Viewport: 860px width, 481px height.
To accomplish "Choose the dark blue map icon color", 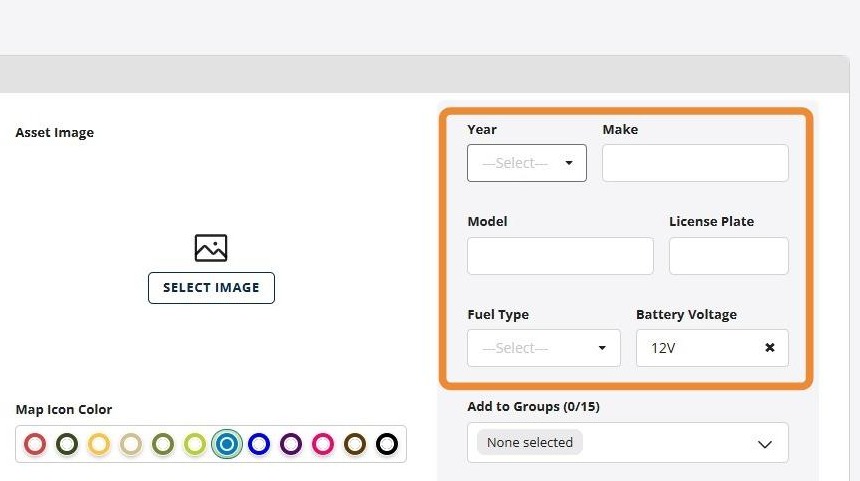I will tap(259, 444).
